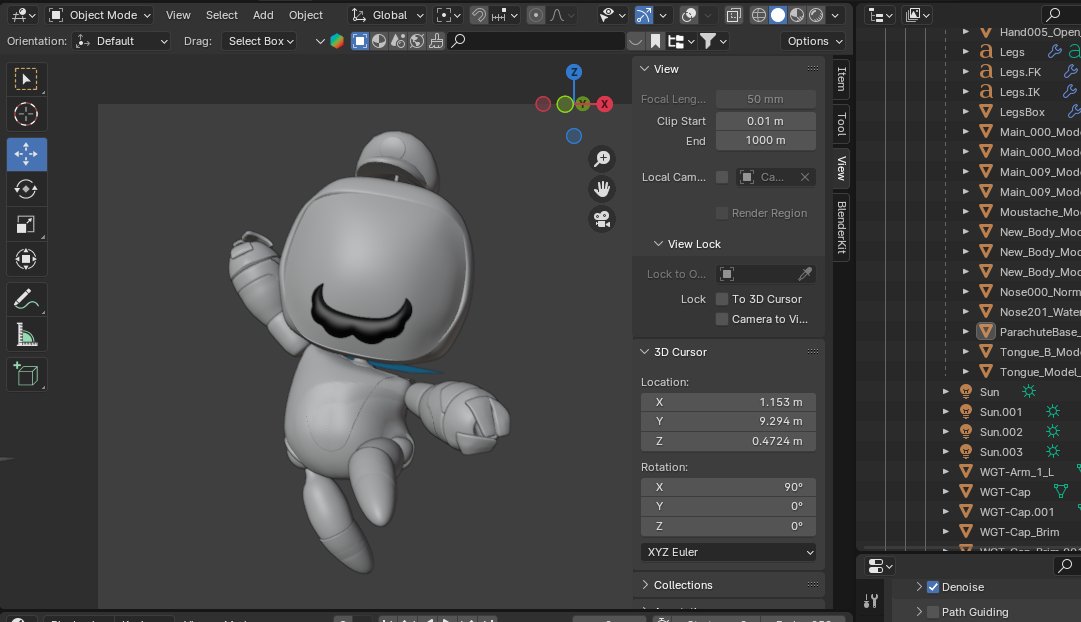Enable Camera to View checkbox

[x=722, y=319]
